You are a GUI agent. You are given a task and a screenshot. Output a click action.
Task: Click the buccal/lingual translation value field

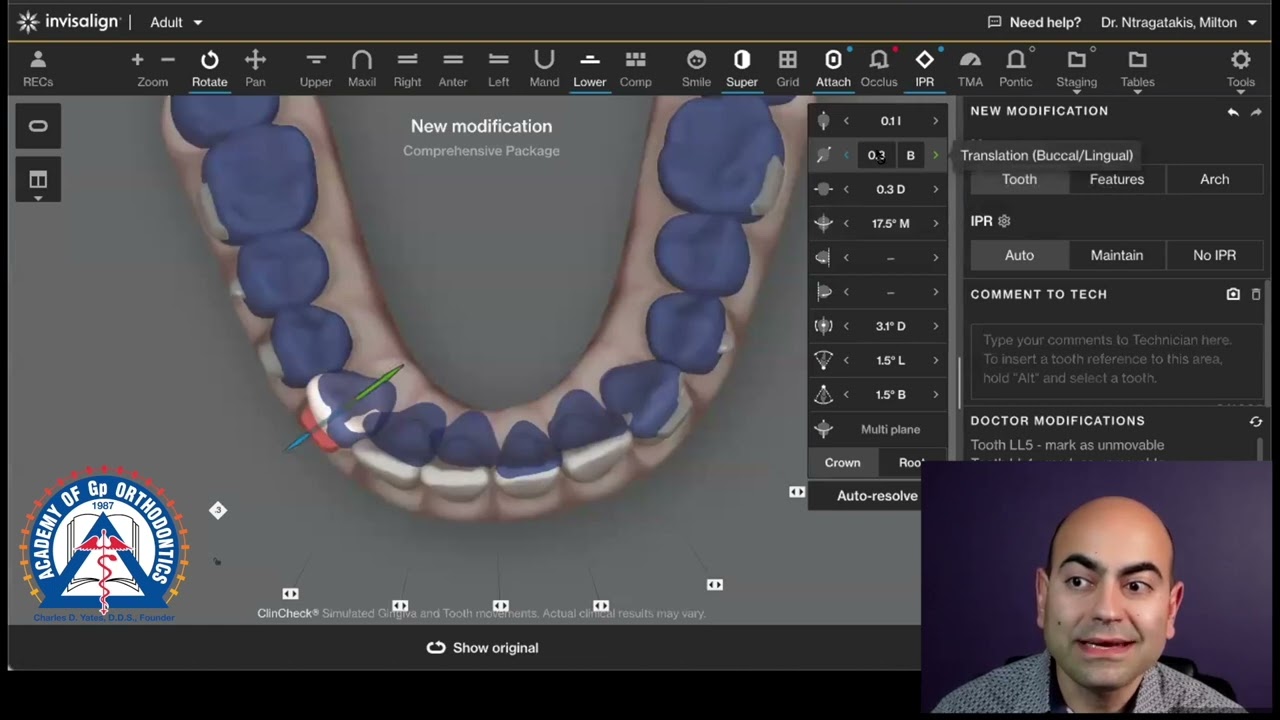click(877, 155)
